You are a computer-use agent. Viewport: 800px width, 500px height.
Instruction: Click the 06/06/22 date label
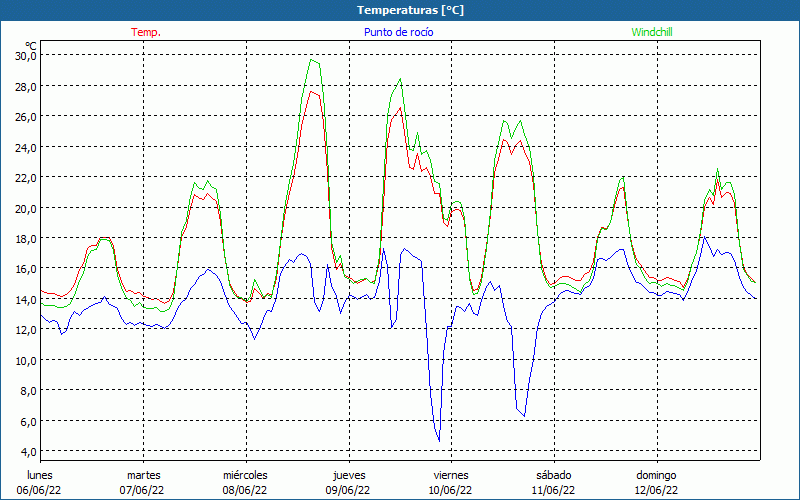click(39, 490)
